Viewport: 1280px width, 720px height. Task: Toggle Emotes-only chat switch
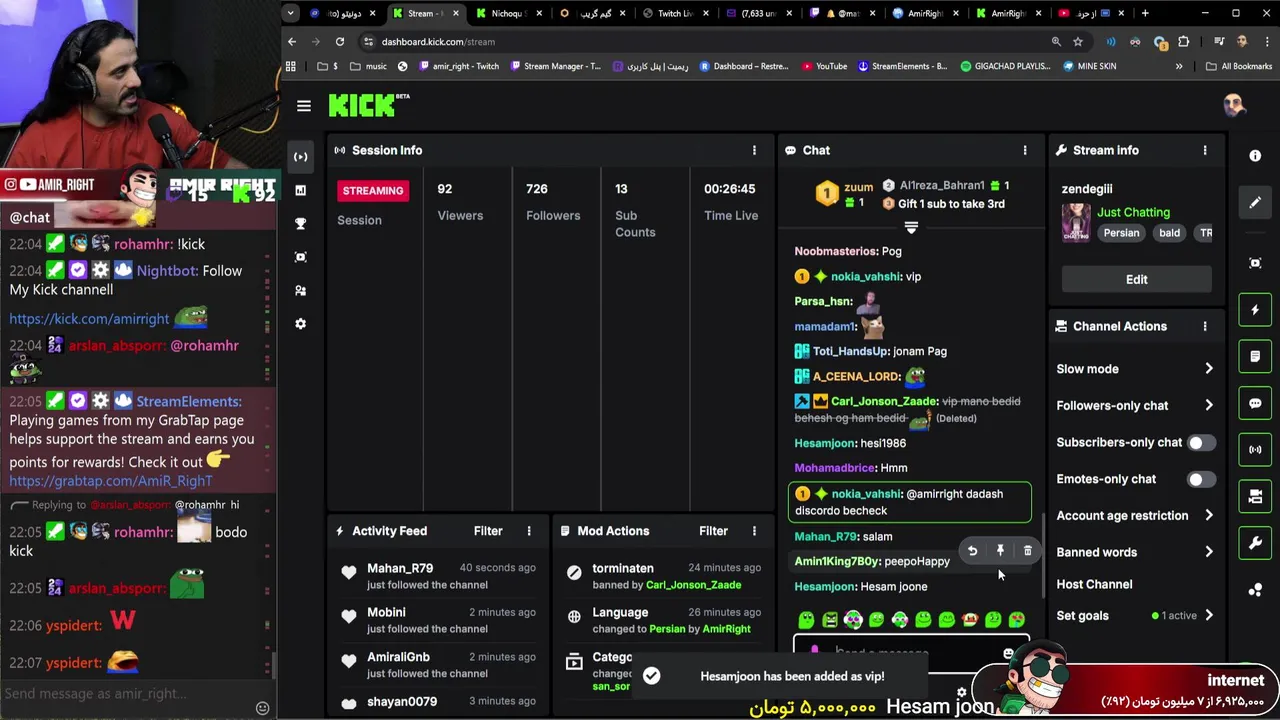tap(1201, 479)
